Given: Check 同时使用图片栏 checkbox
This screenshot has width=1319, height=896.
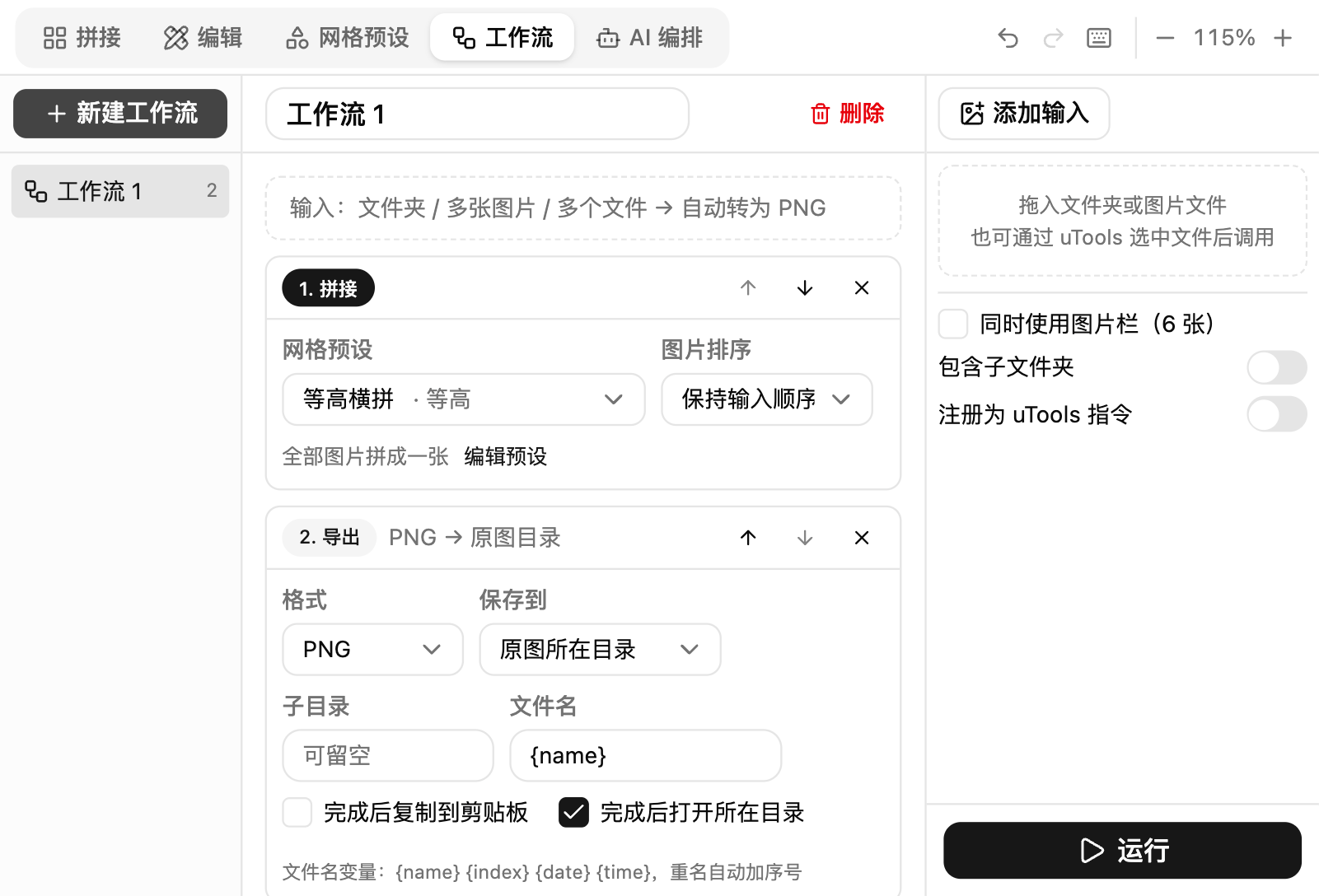Looking at the screenshot, I should [x=953, y=324].
